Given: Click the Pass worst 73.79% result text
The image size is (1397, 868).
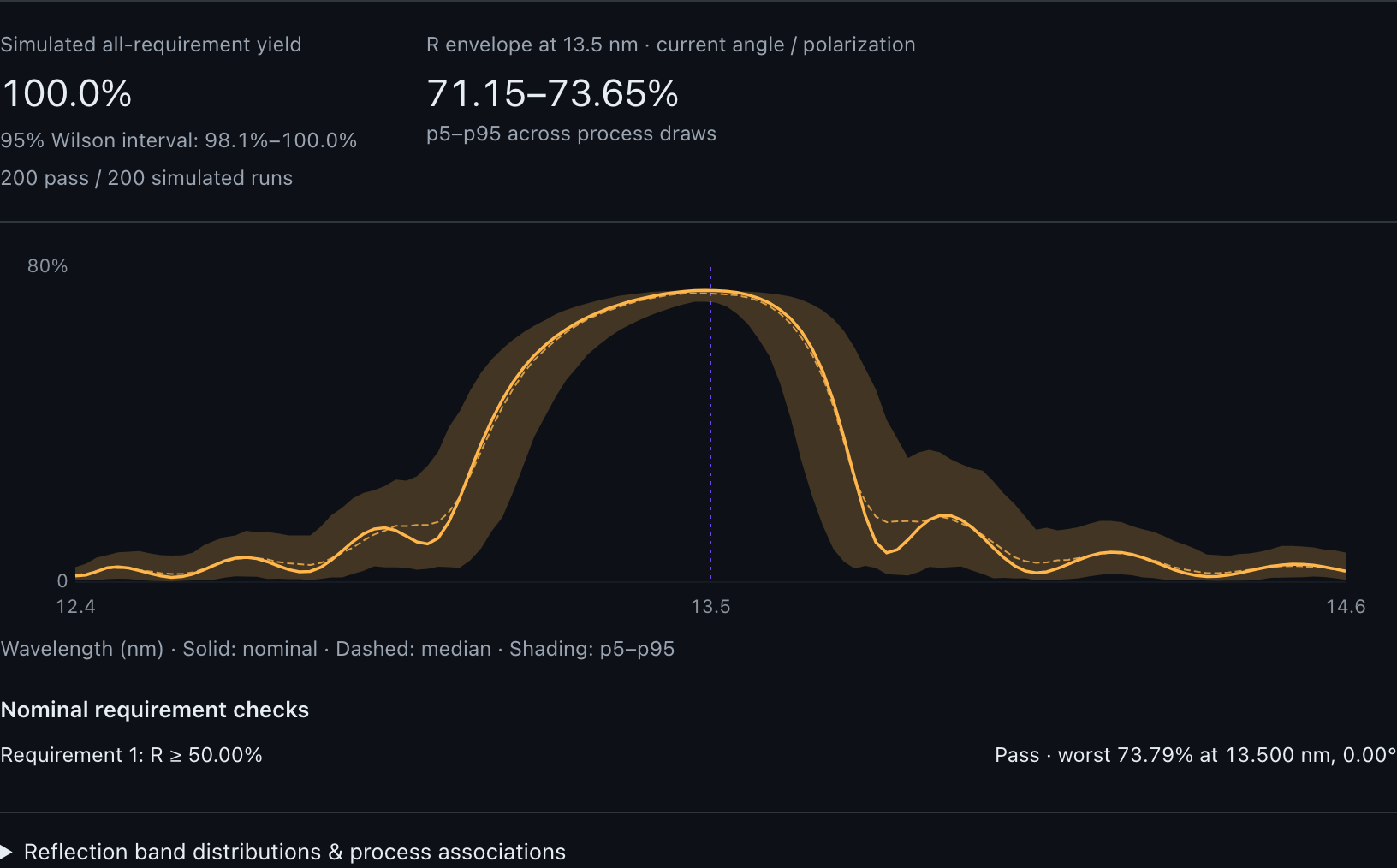Looking at the screenshot, I should pyautogui.click(x=1196, y=755).
